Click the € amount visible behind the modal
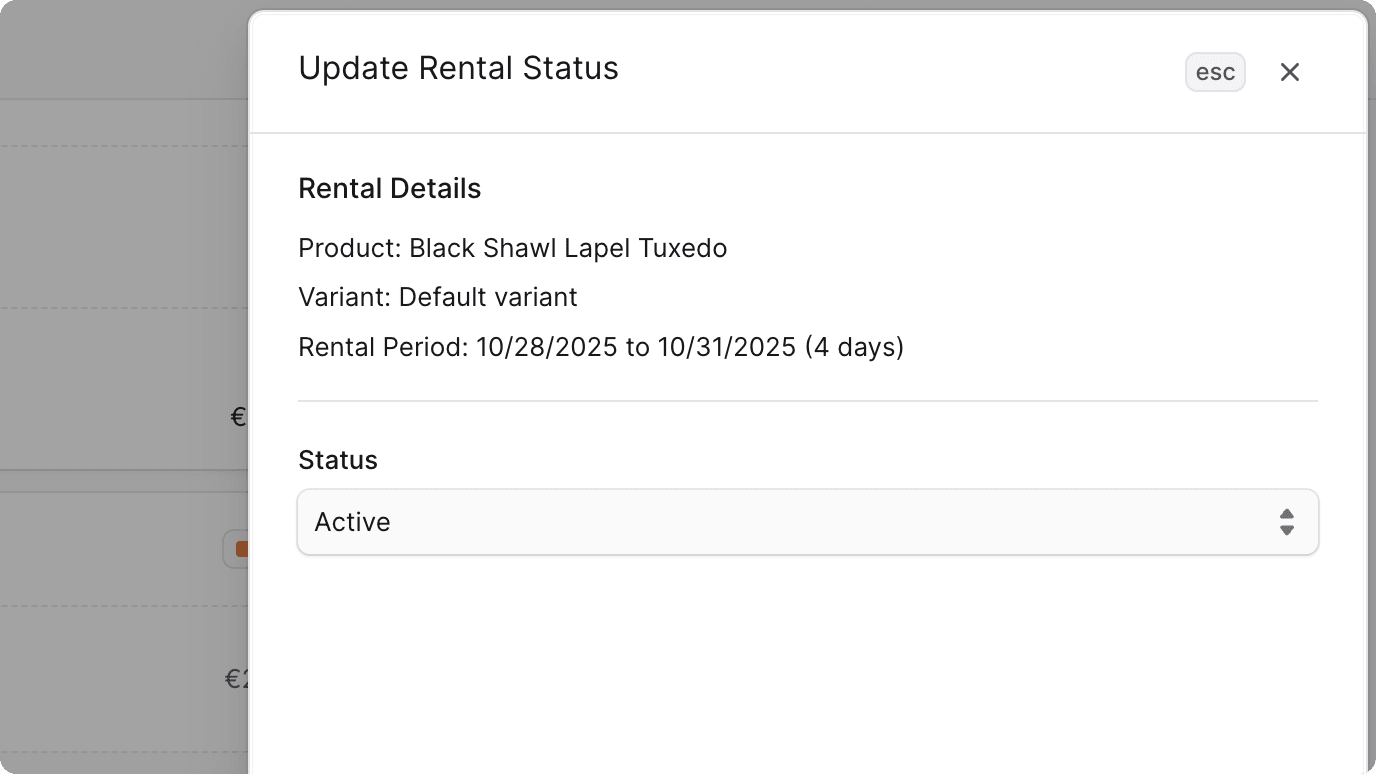 point(238,416)
